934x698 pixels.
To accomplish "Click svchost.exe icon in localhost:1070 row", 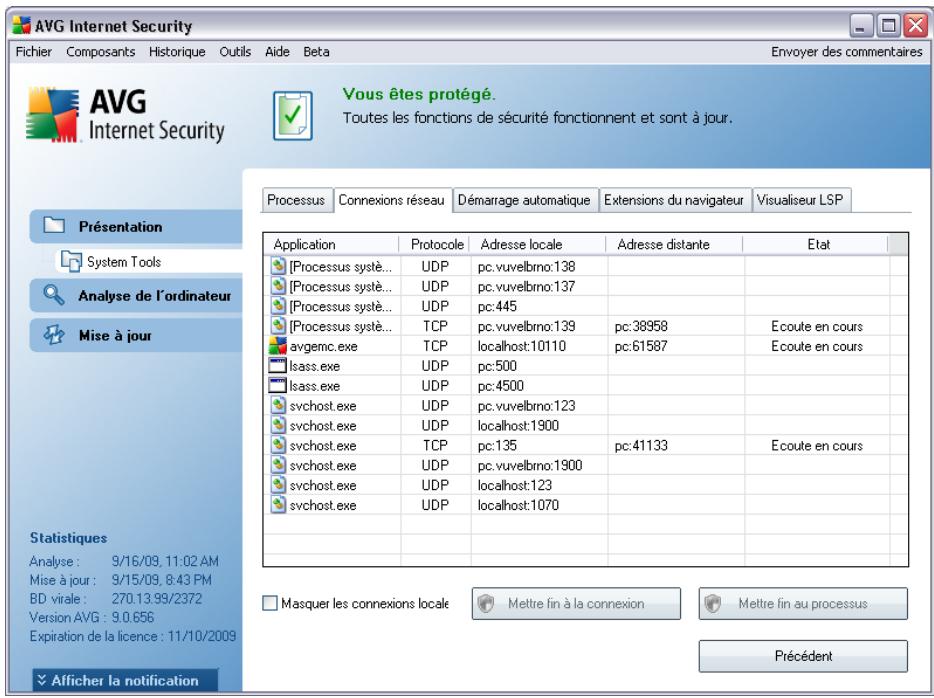I will (x=278, y=504).
